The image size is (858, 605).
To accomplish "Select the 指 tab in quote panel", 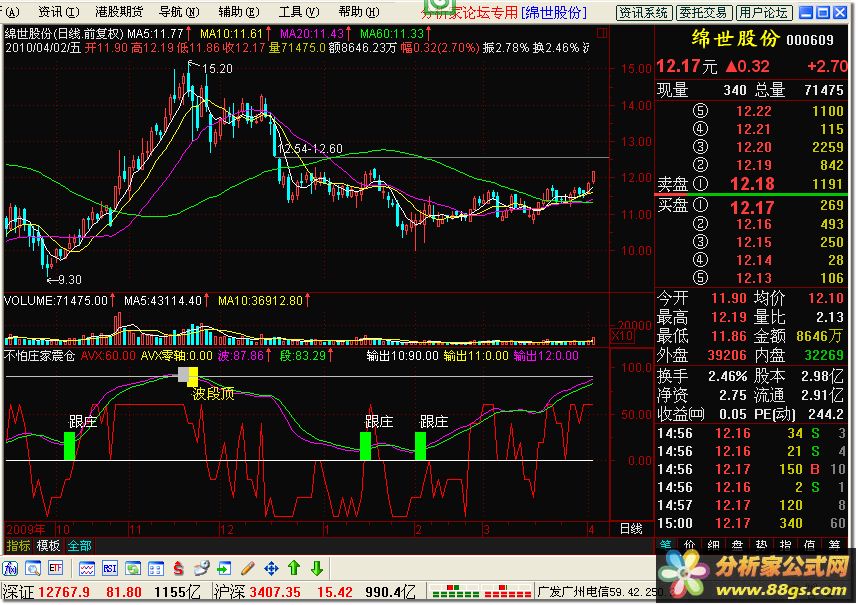I will 785,544.
